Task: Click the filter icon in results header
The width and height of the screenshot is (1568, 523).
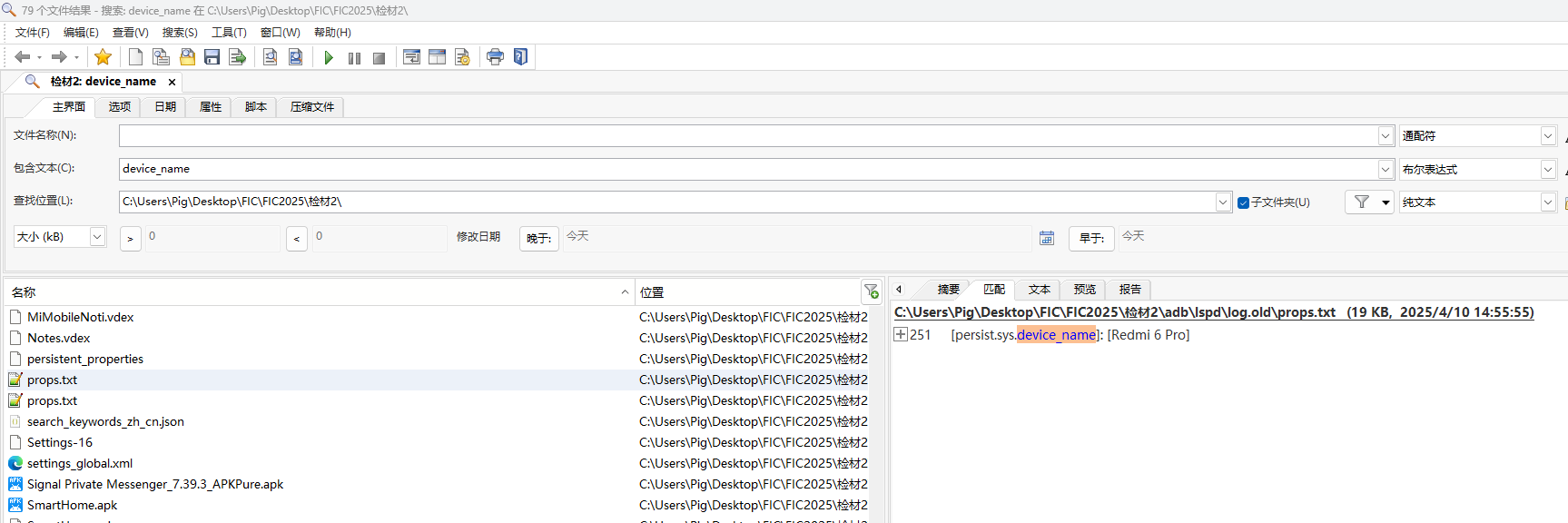Action: point(871,291)
